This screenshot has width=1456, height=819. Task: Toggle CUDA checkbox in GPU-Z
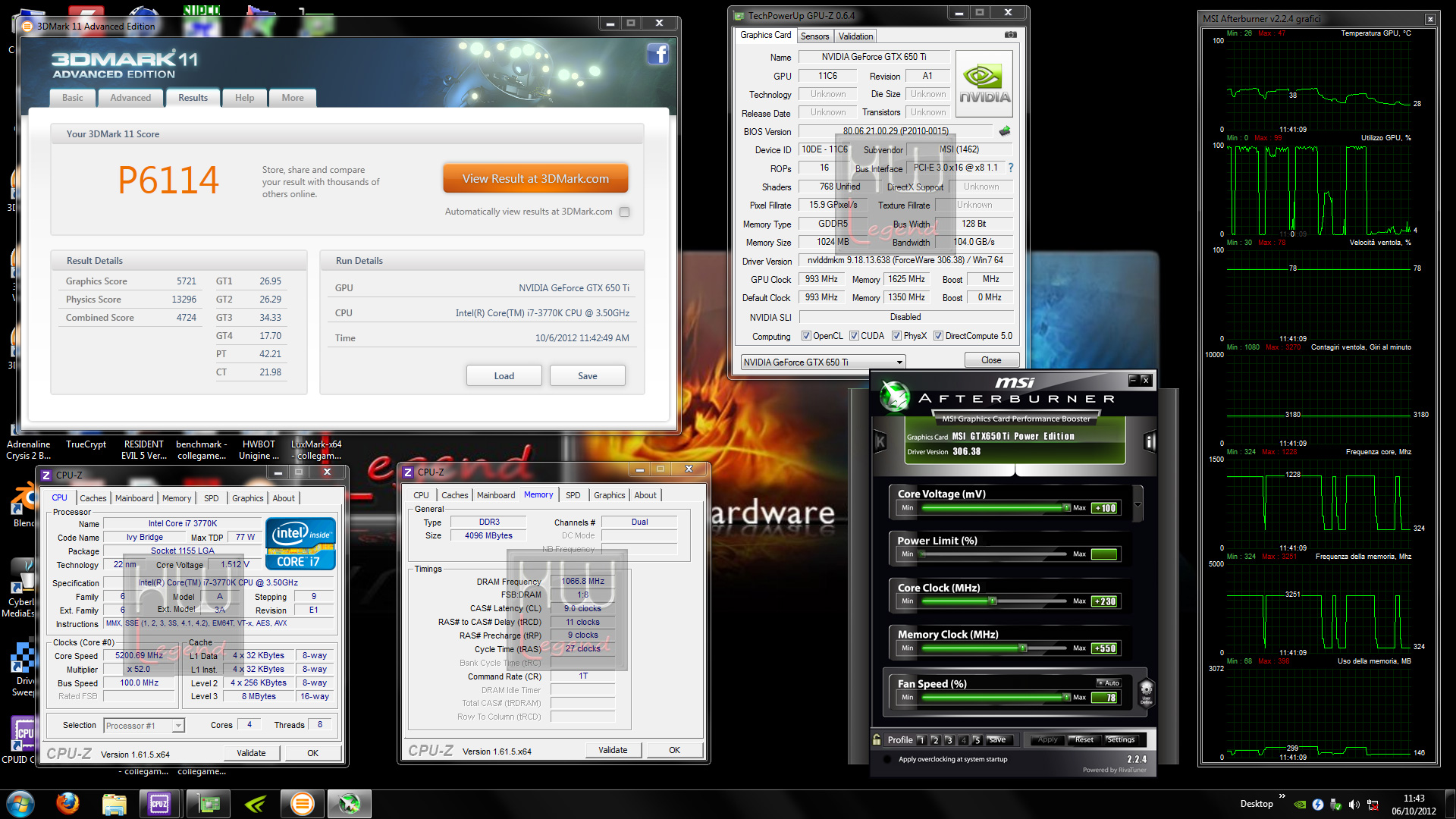tap(854, 336)
